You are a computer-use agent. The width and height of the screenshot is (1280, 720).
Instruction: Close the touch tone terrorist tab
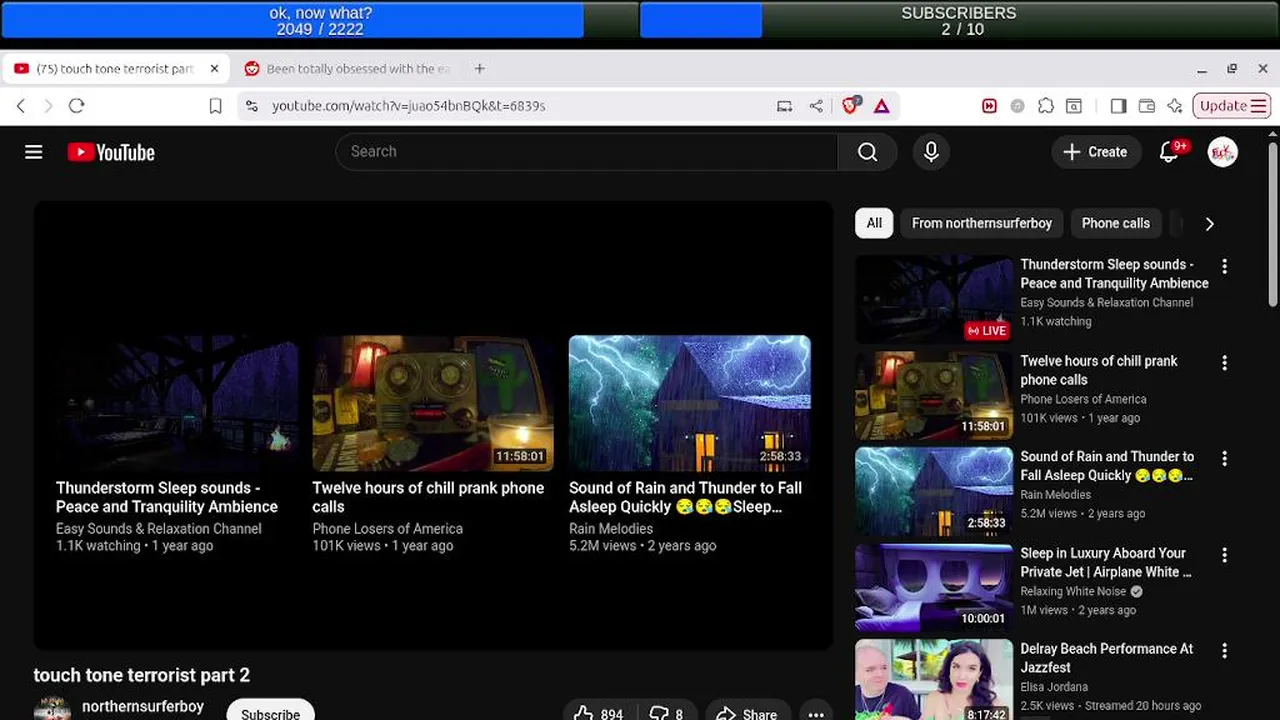[214, 69]
